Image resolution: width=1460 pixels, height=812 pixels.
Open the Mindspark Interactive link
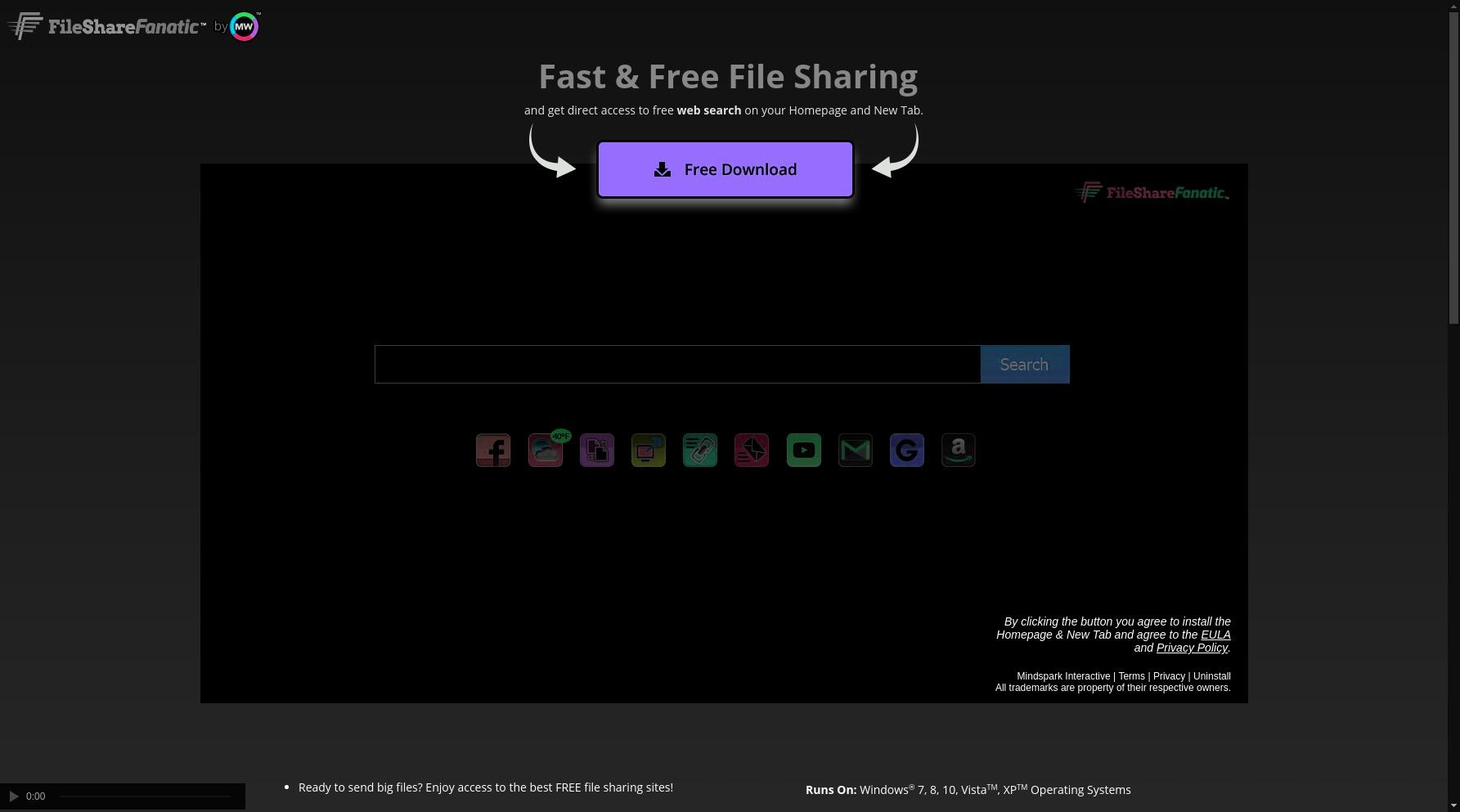click(x=1063, y=676)
